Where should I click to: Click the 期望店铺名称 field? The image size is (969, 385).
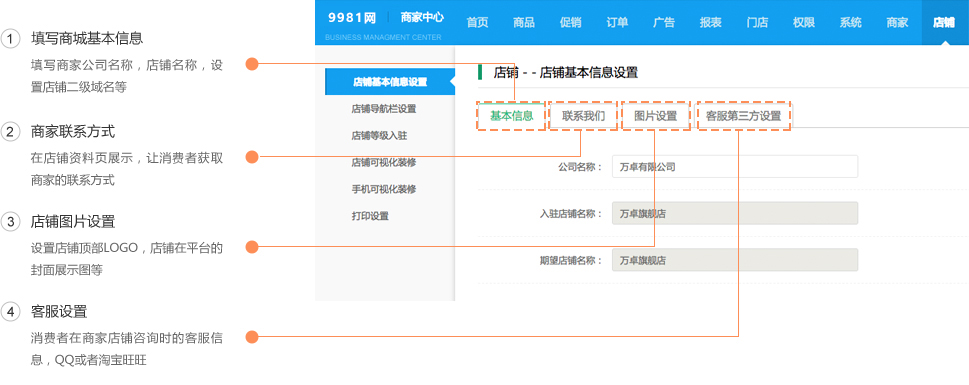pos(735,260)
